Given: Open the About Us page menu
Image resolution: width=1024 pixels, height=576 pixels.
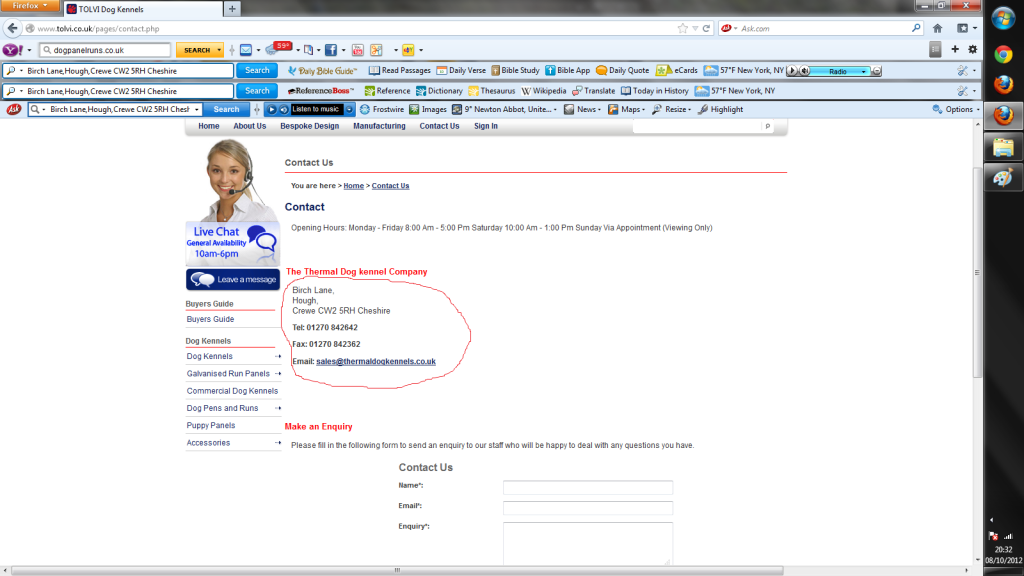Looking at the screenshot, I should [249, 126].
